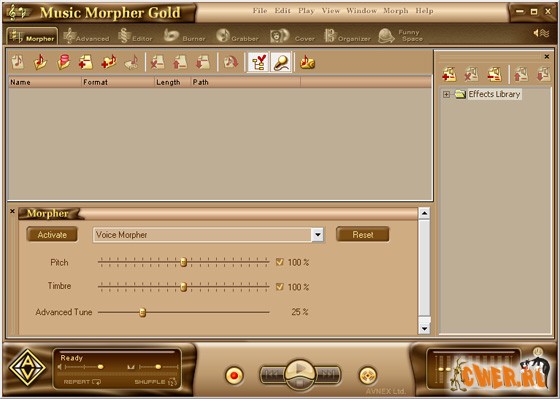The height and width of the screenshot is (399, 560).
Task: Click the music folder with disc icon
Action: coord(308,63)
